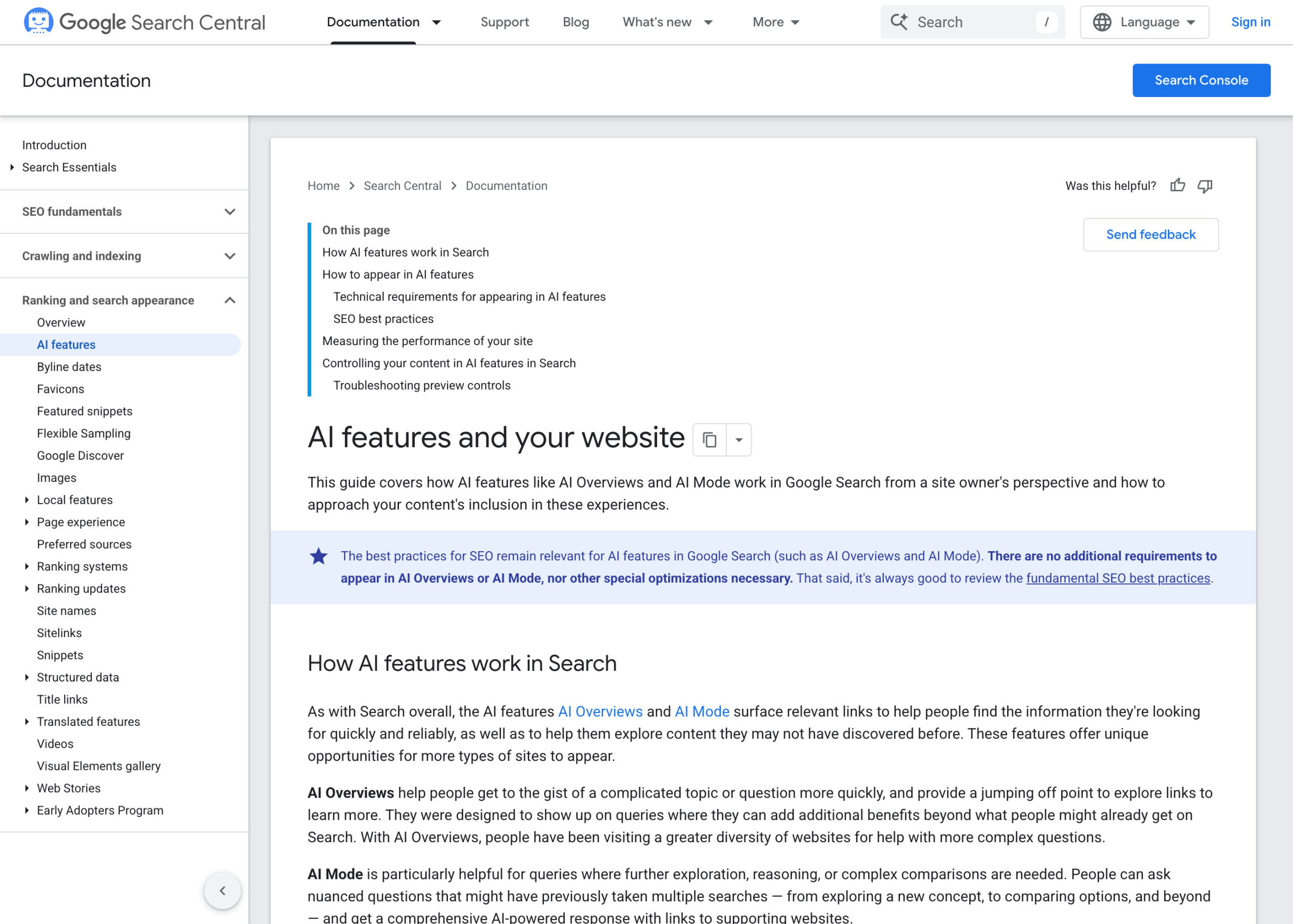The image size is (1293, 924).
Task: Expand Structured data in sidebar
Action: 27,677
